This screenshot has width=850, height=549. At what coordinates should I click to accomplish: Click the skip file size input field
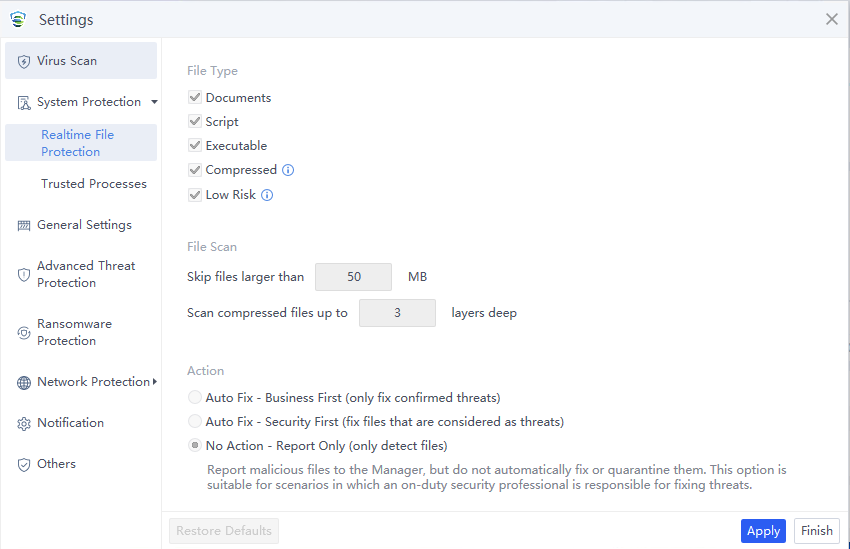[353, 277]
